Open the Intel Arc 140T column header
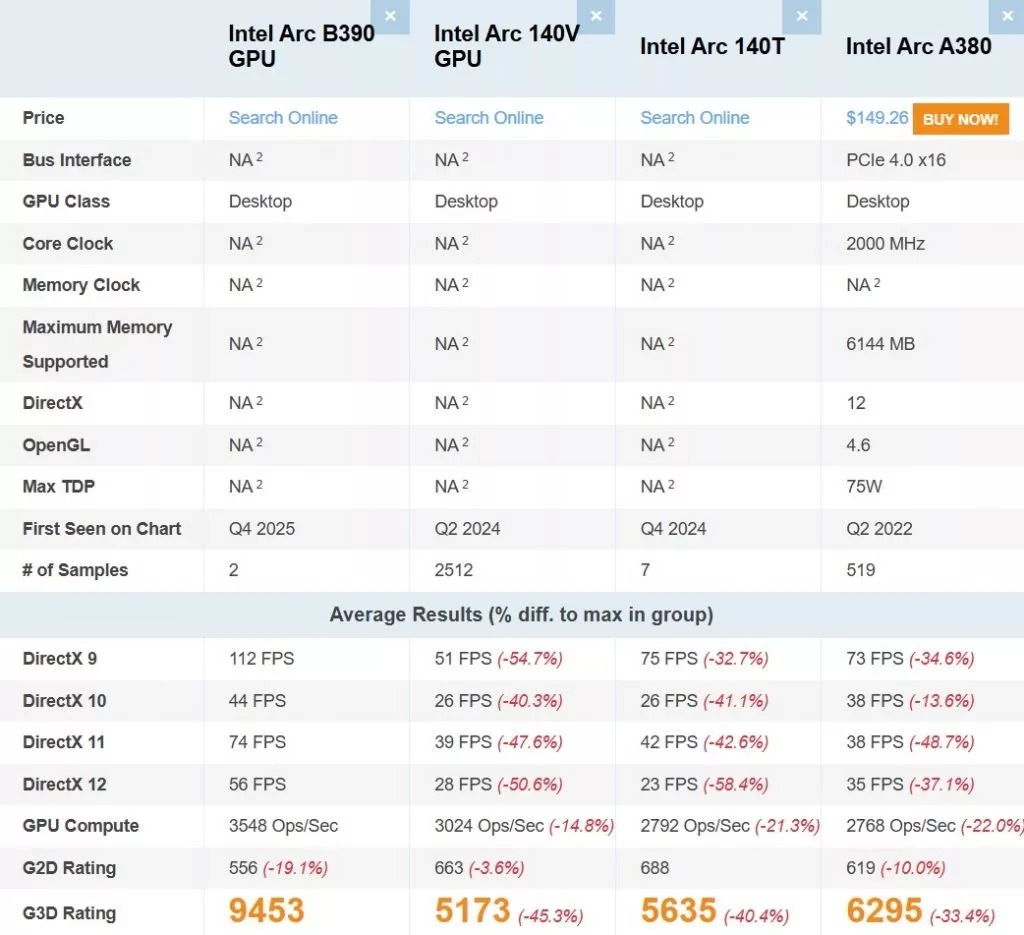This screenshot has width=1024, height=935. tap(712, 46)
